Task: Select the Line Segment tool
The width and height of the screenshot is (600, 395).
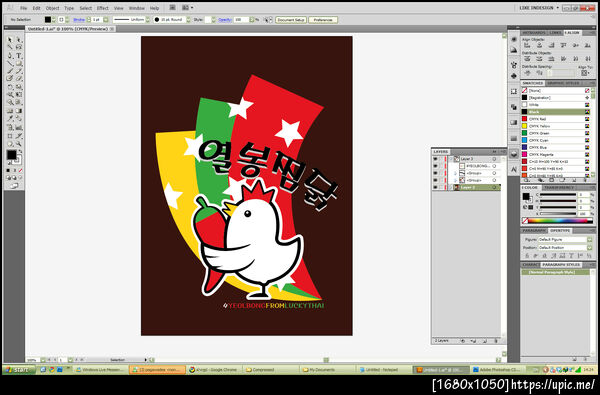Action: pos(10,64)
